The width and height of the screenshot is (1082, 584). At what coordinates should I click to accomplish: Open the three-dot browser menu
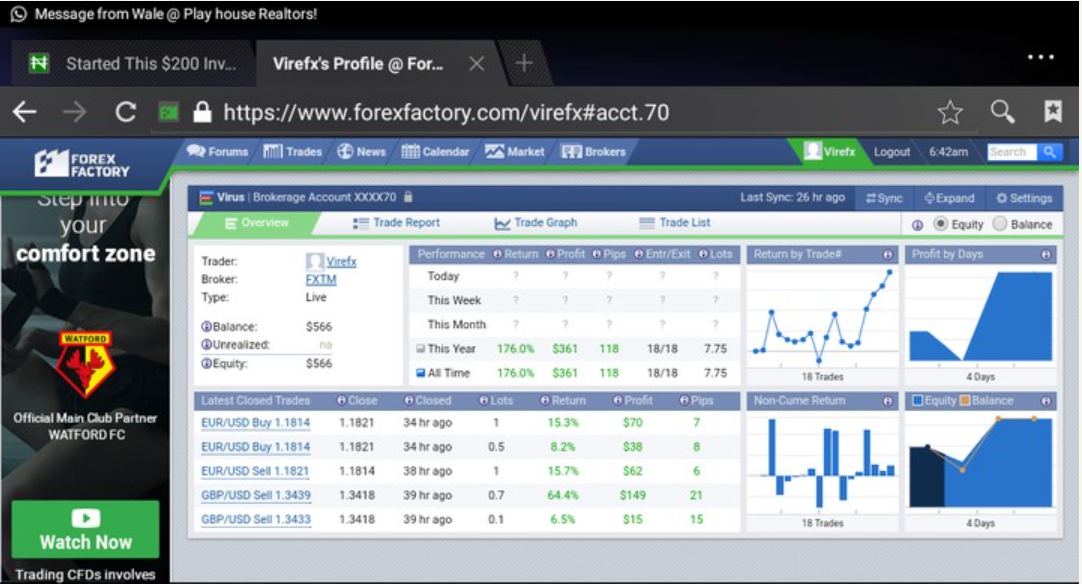1041,57
